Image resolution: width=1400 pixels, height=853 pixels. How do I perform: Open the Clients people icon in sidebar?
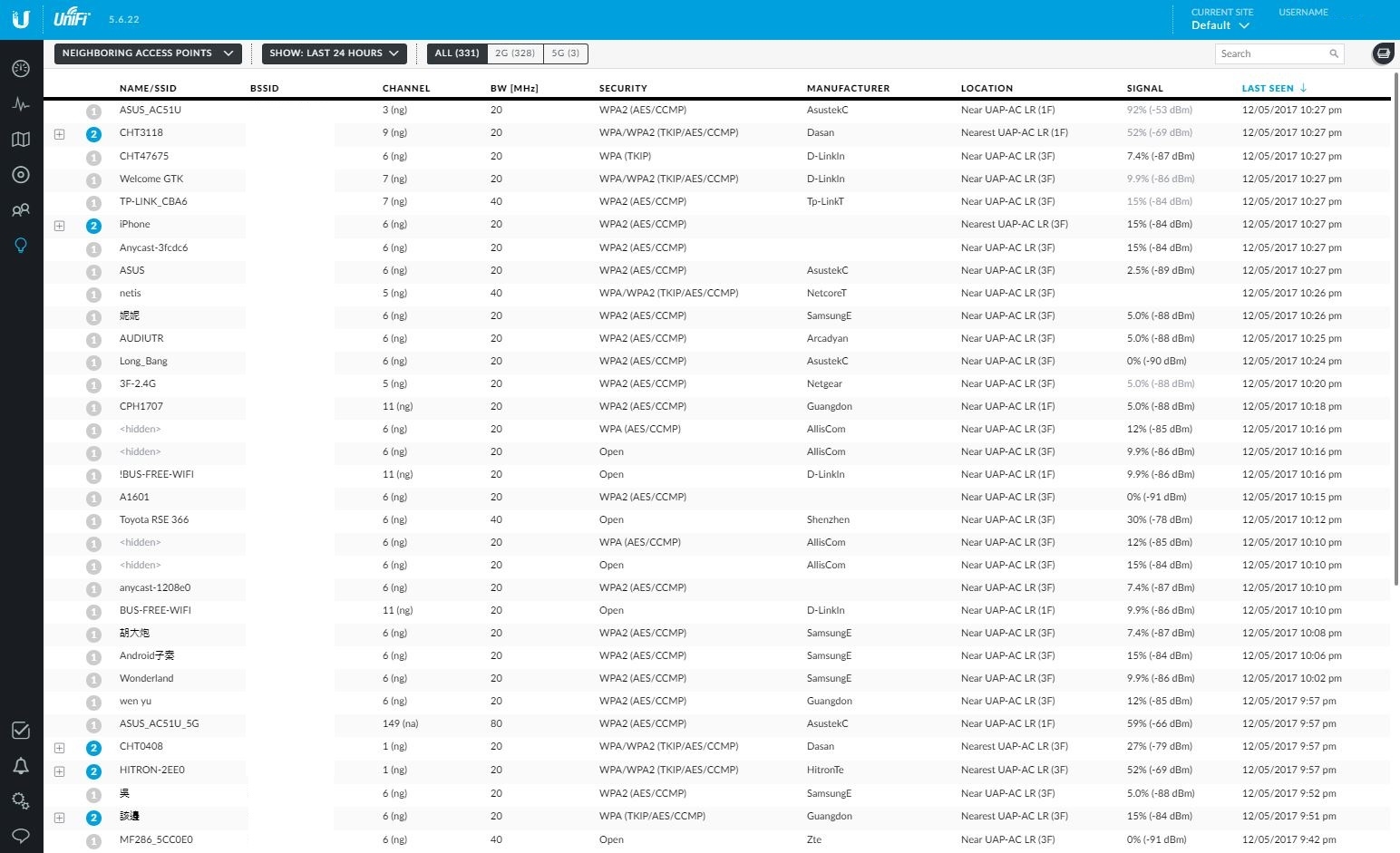point(21,210)
